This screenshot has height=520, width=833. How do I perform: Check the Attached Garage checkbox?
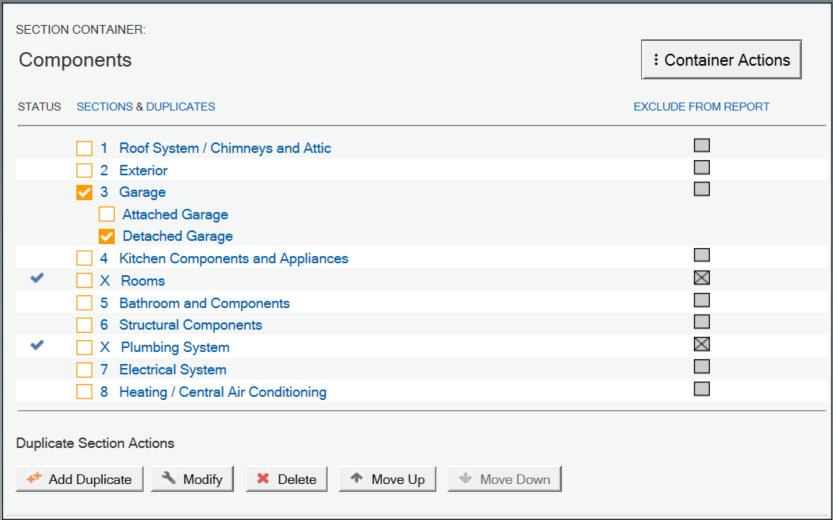(x=107, y=215)
